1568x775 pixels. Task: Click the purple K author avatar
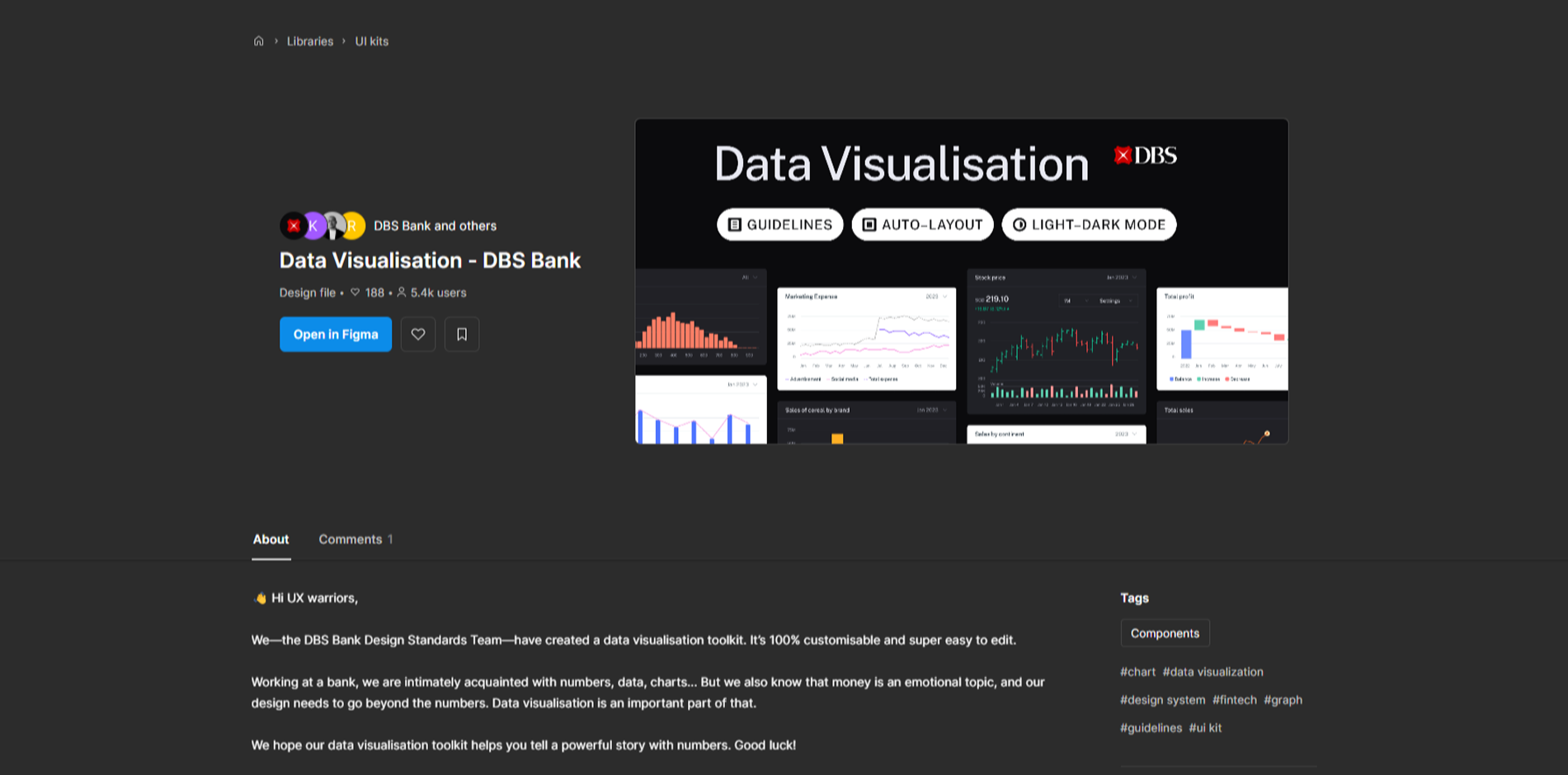[313, 226]
